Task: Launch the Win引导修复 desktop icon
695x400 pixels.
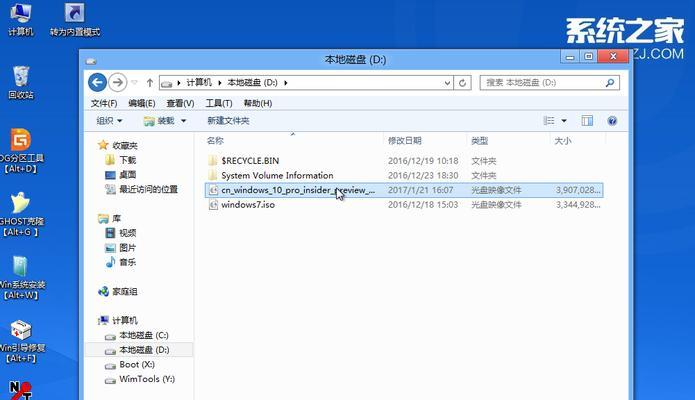Action: pyautogui.click(x=21, y=341)
